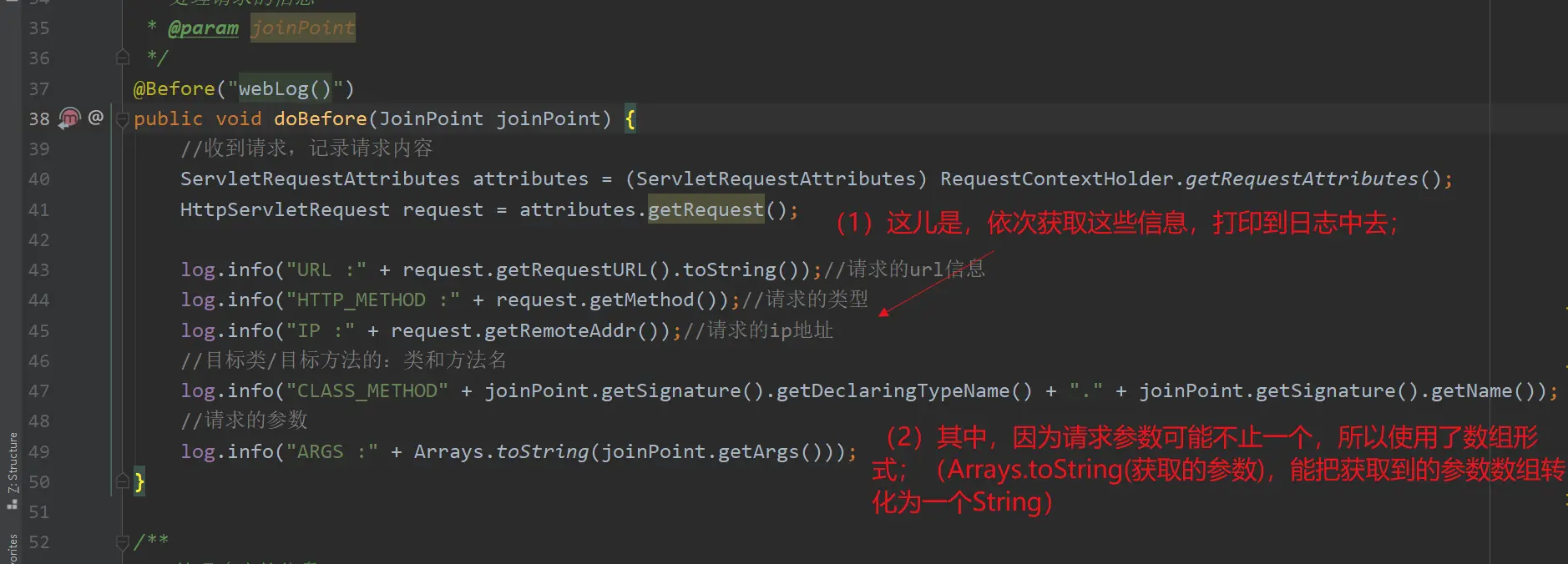Click the @Before annotation
The height and width of the screenshot is (564, 1568).
point(174,88)
